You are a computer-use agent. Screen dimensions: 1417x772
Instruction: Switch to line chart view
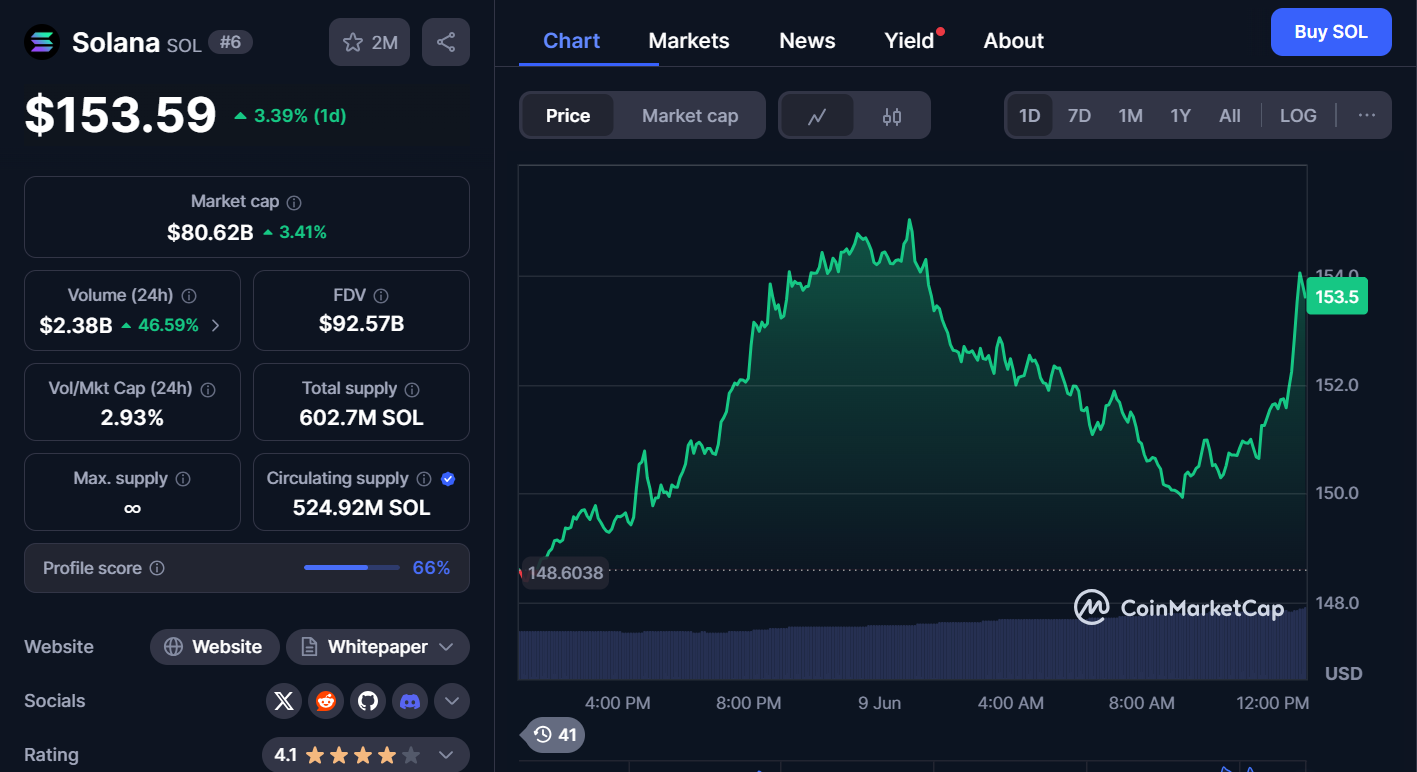pos(817,116)
